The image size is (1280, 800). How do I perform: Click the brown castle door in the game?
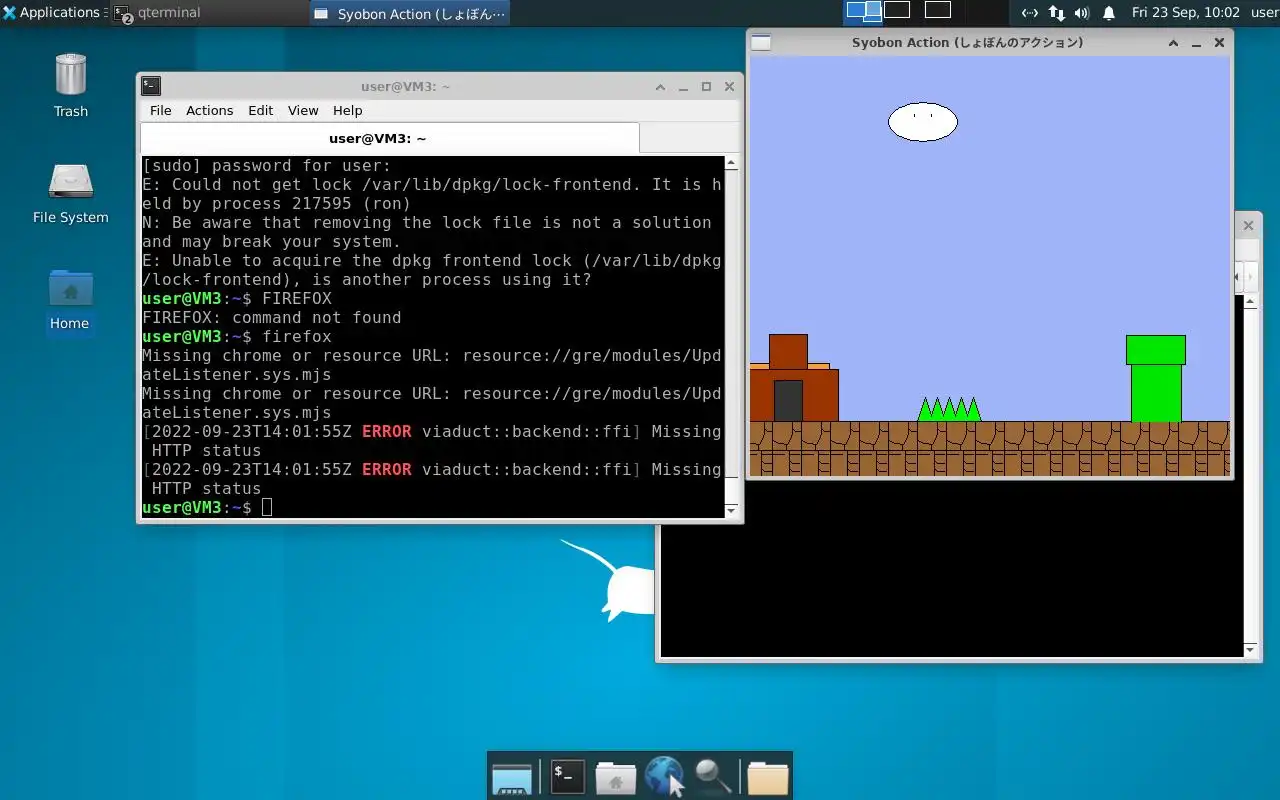pyautogui.click(x=788, y=400)
